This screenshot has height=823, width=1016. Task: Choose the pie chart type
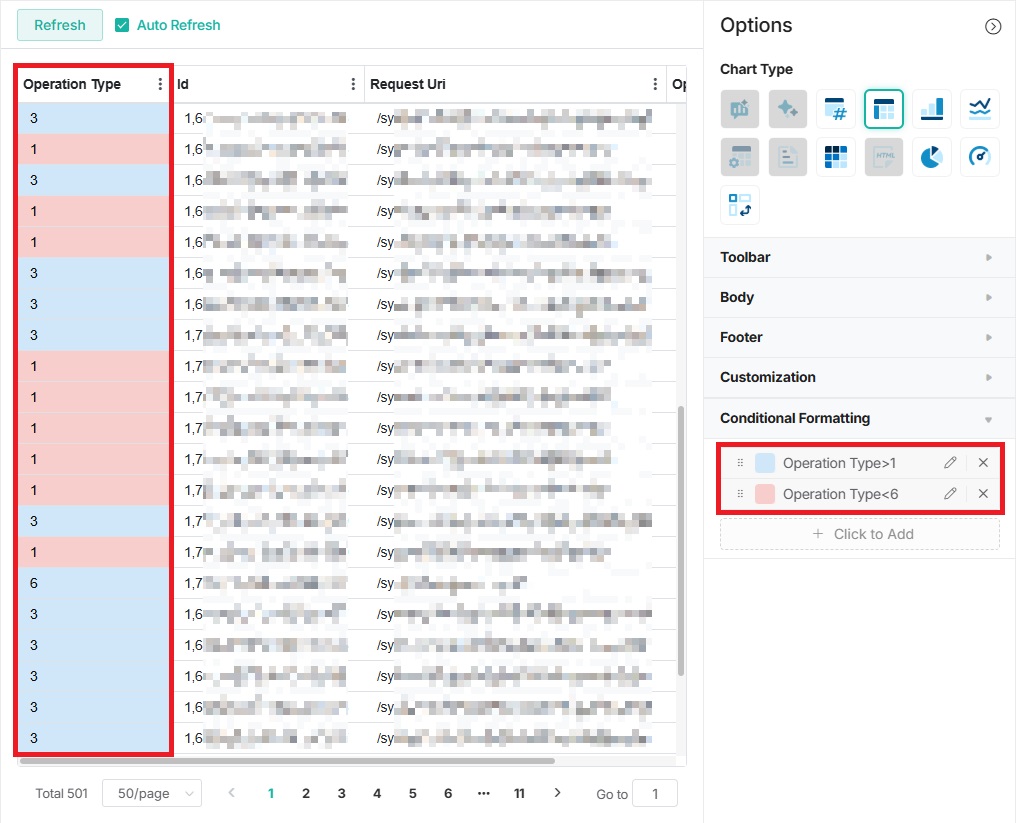coord(929,157)
